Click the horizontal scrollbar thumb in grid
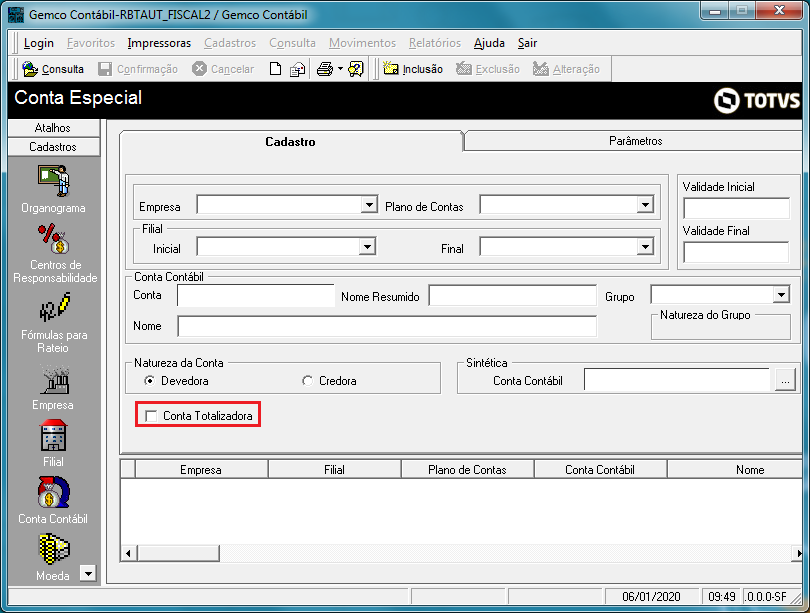The height and width of the screenshot is (613, 810). tap(178, 554)
